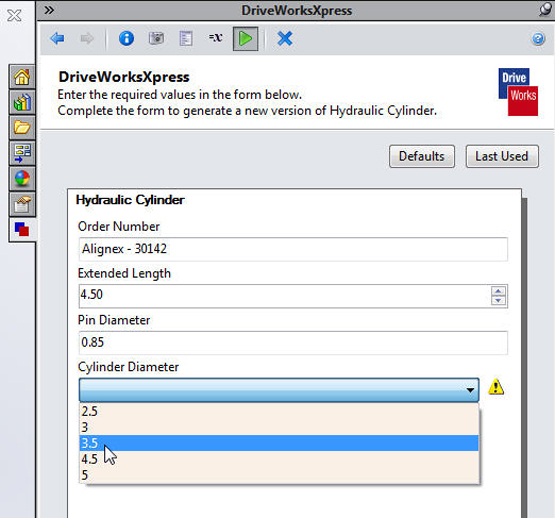Click the Defaults button
Viewport: 555px width, 518px height.
click(422, 156)
